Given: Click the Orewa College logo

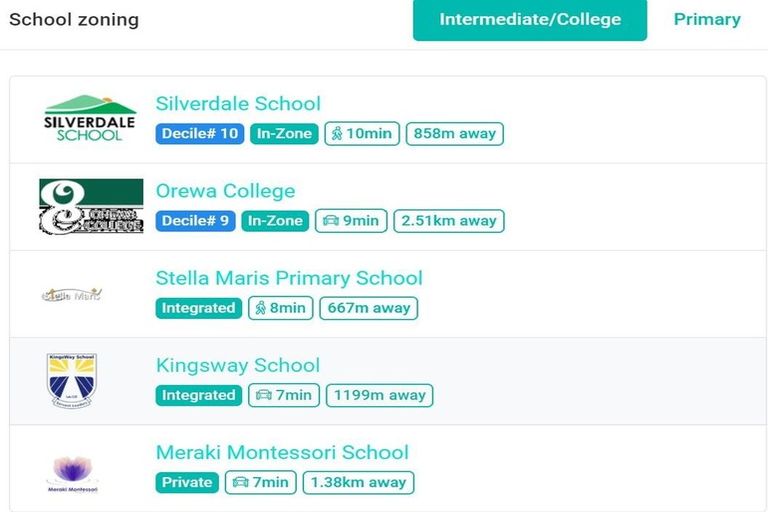Looking at the screenshot, I should click(91, 206).
